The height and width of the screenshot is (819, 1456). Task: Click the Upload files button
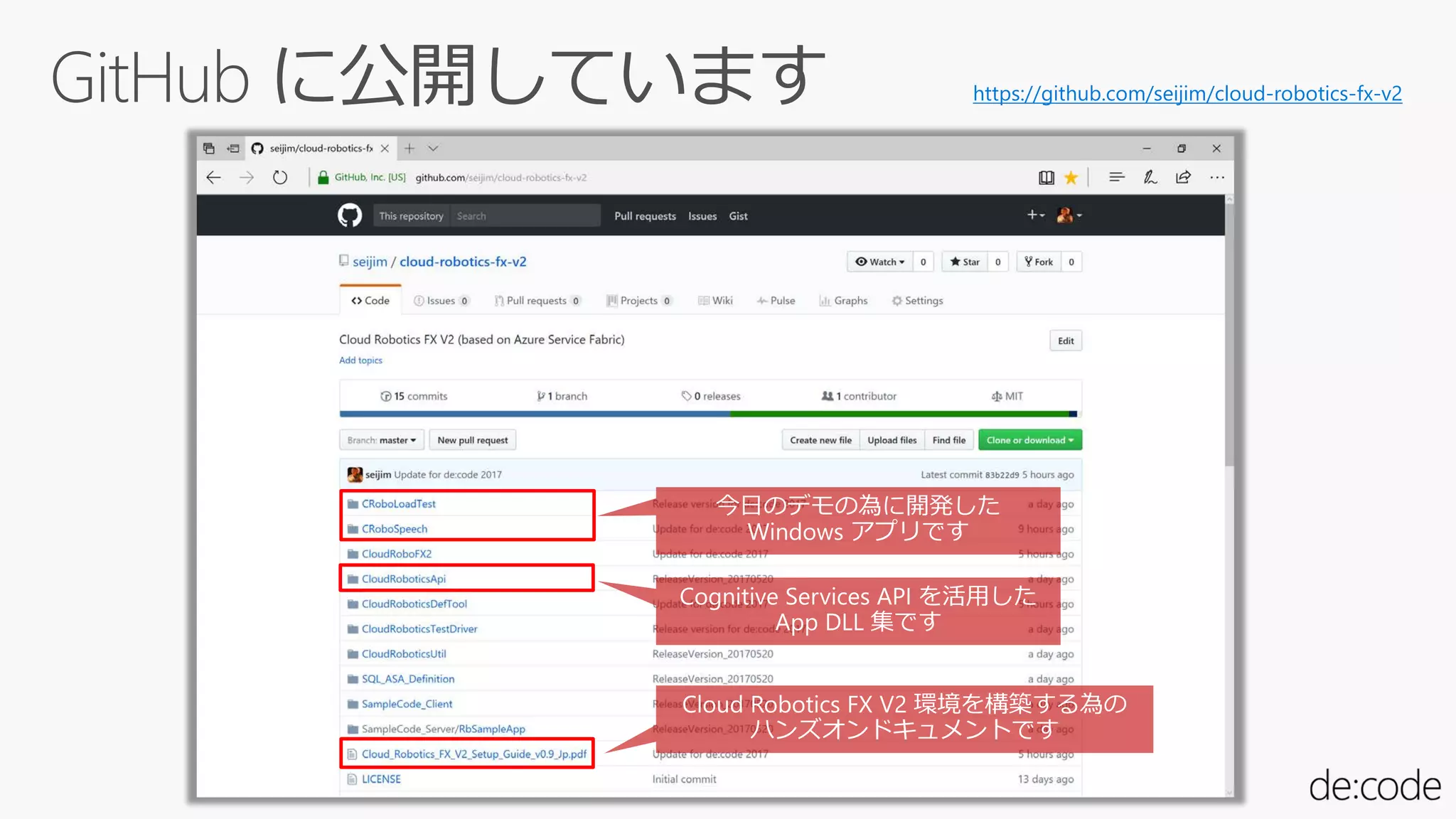click(892, 440)
